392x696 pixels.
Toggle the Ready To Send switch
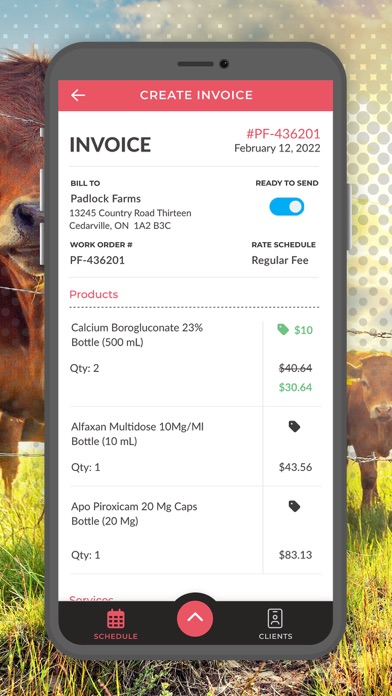click(287, 207)
